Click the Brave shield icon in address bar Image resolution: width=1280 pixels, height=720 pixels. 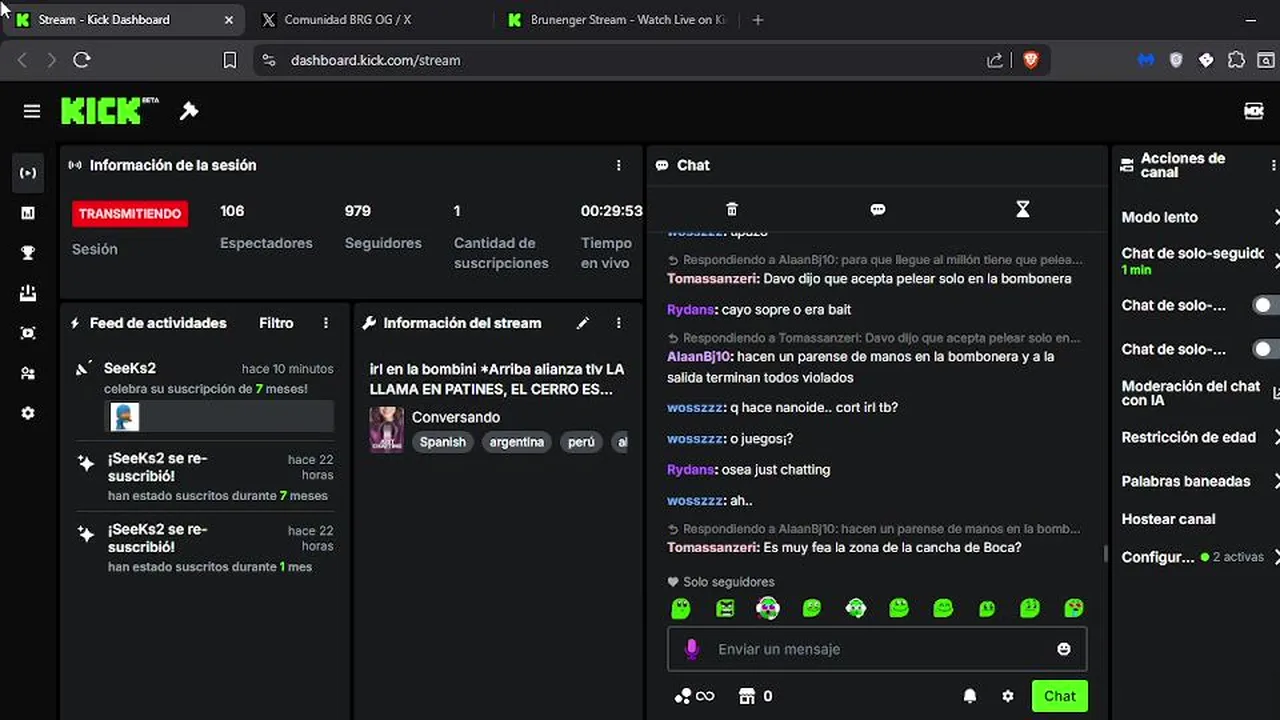point(1031,60)
